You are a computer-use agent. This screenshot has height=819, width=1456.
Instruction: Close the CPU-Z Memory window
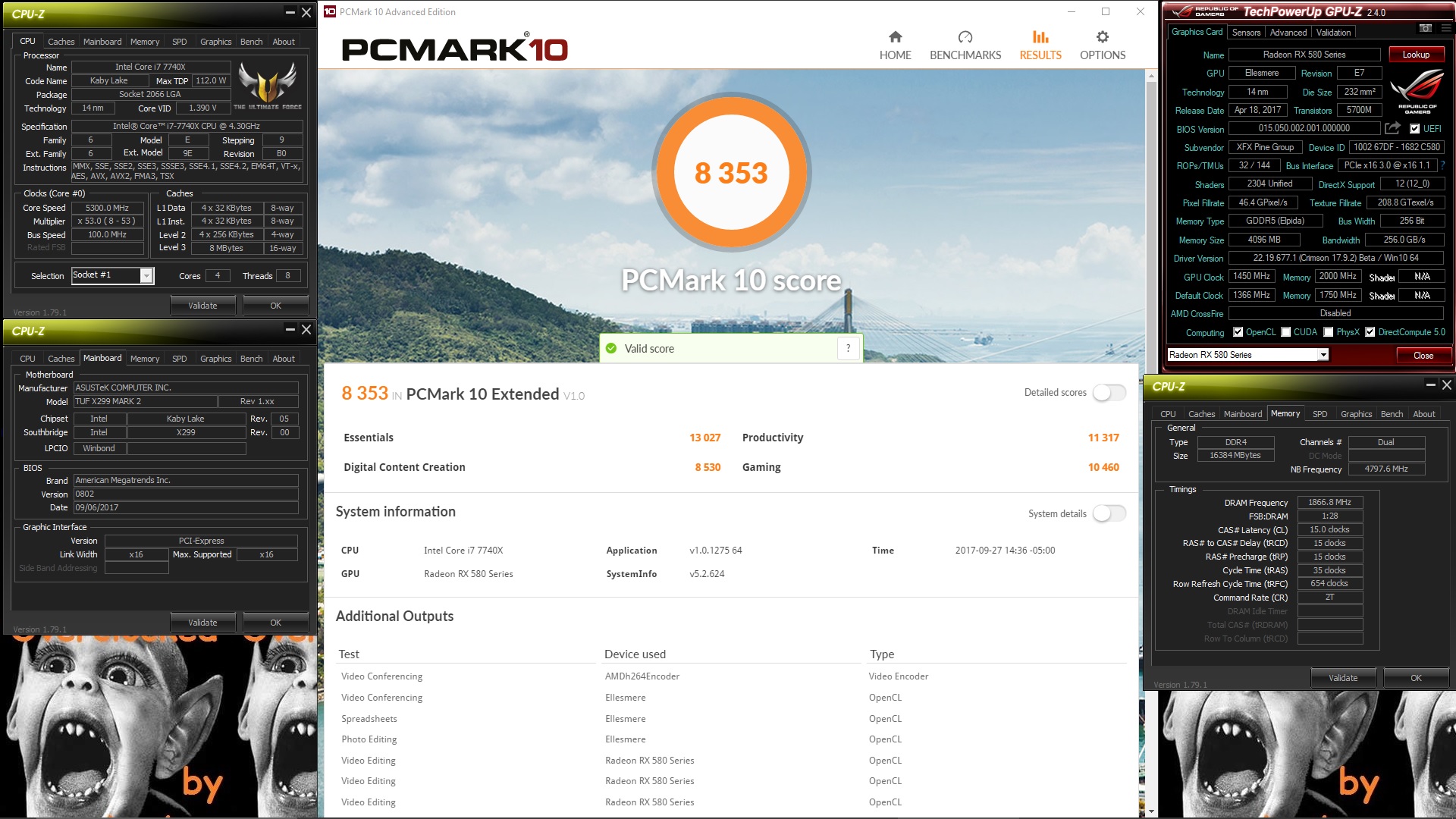[1447, 384]
